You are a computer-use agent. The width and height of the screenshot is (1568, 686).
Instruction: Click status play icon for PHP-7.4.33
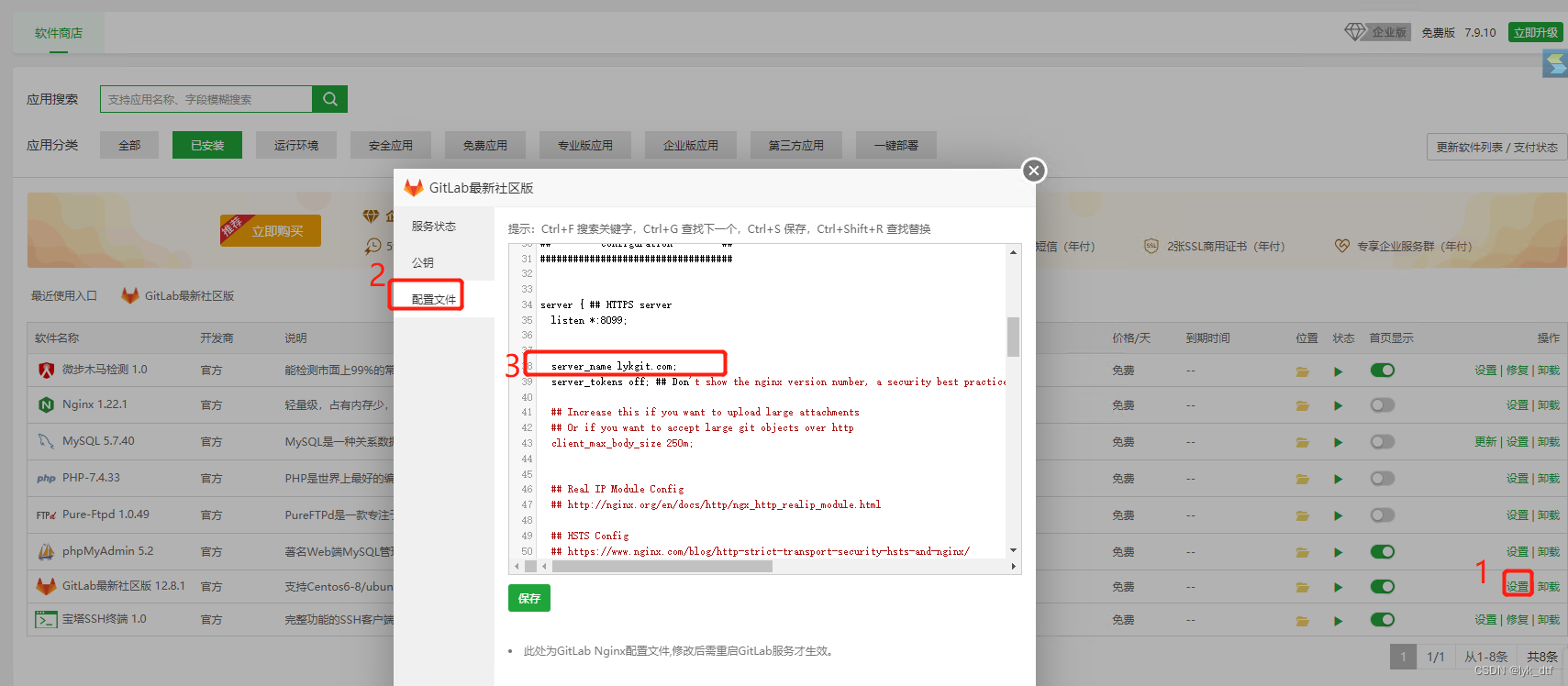pyautogui.click(x=1339, y=480)
